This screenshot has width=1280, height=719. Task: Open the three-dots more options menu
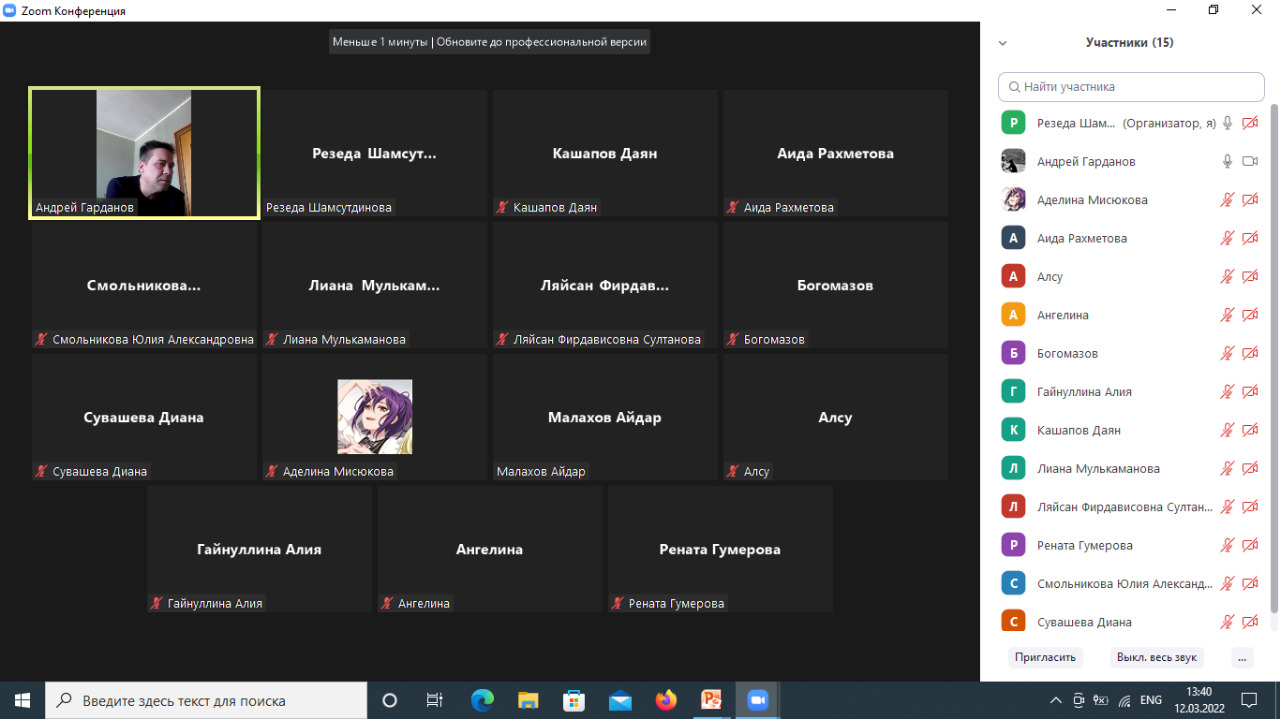(1241, 657)
